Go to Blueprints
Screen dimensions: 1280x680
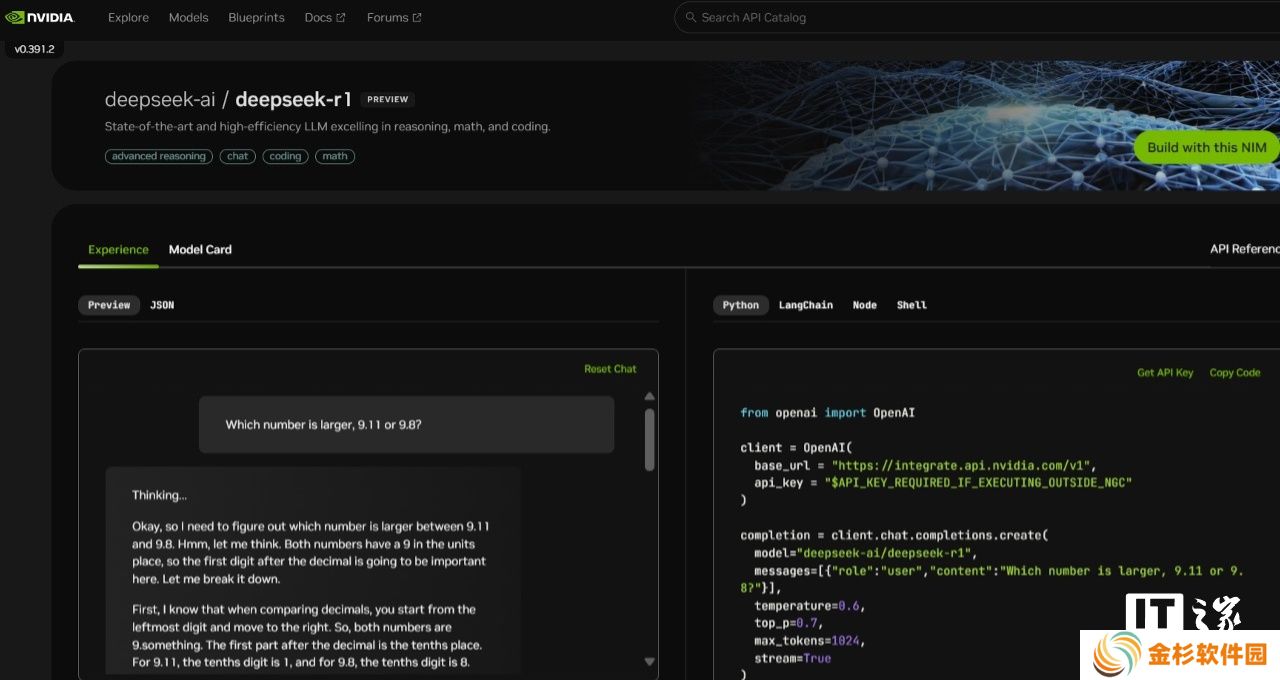256,17
